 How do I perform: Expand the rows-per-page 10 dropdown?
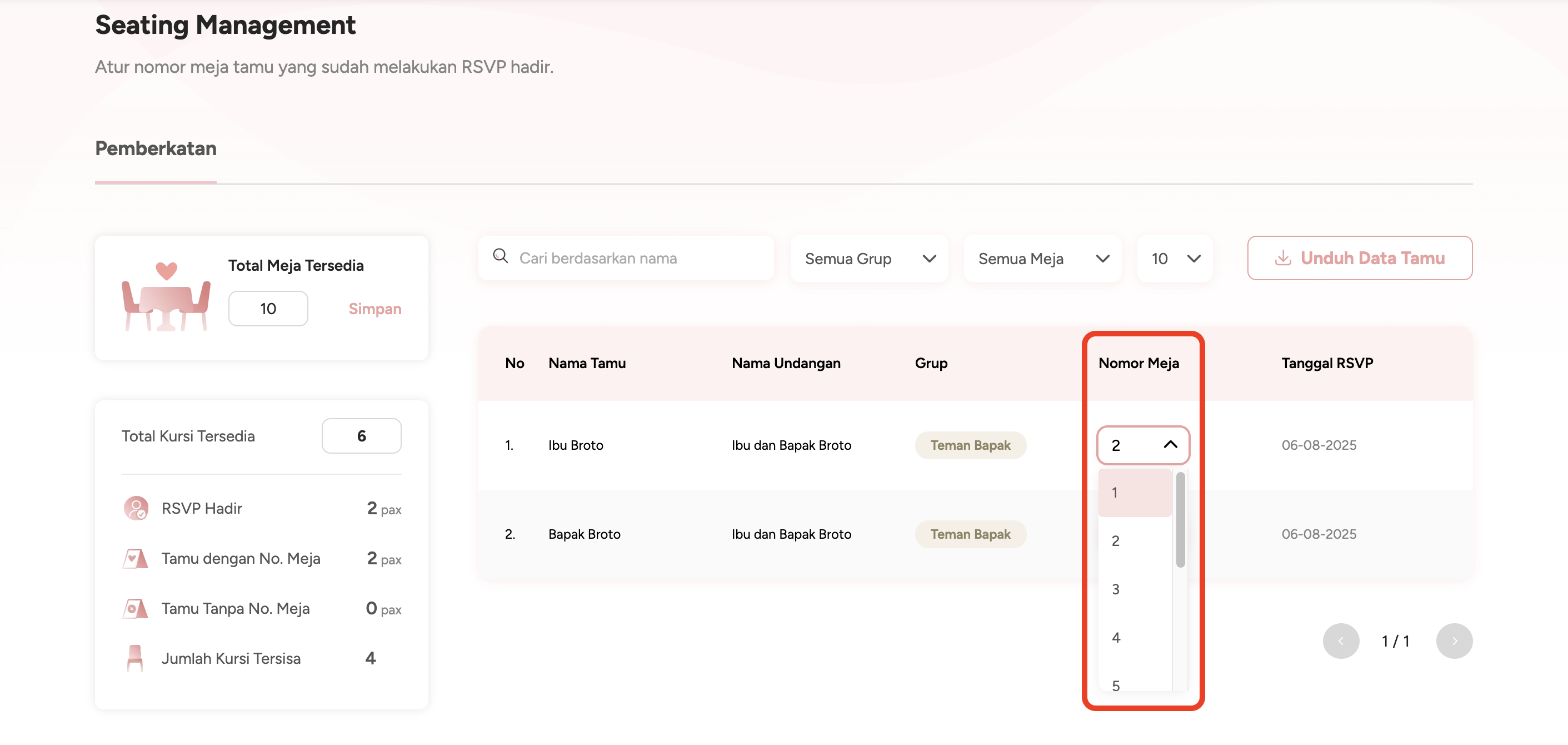1175,259
